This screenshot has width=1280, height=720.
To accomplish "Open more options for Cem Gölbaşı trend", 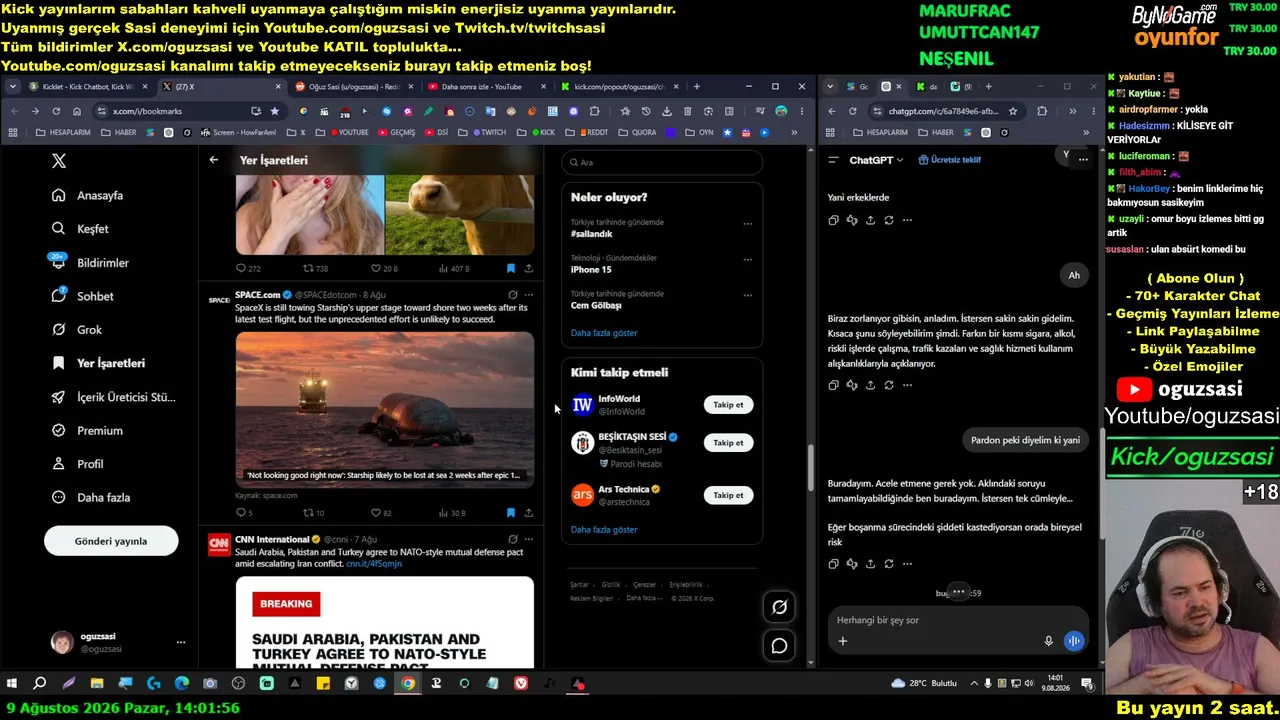I will coord(747,296).
